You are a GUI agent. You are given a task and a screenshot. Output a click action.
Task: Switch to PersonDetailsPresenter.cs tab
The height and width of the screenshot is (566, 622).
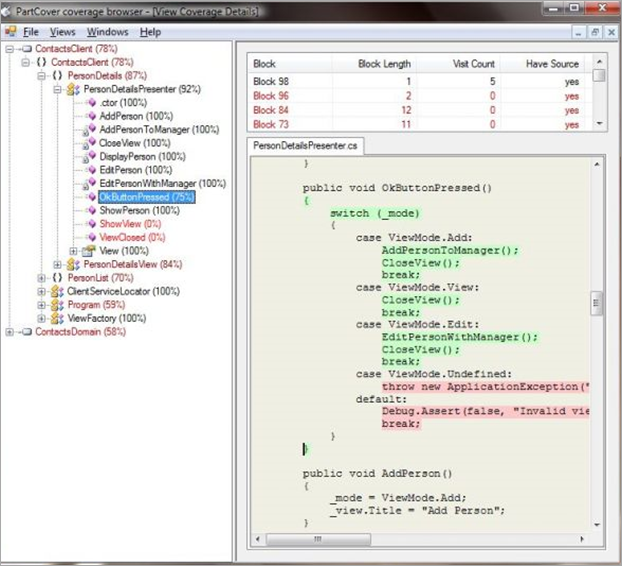click(x=306, y=146)
